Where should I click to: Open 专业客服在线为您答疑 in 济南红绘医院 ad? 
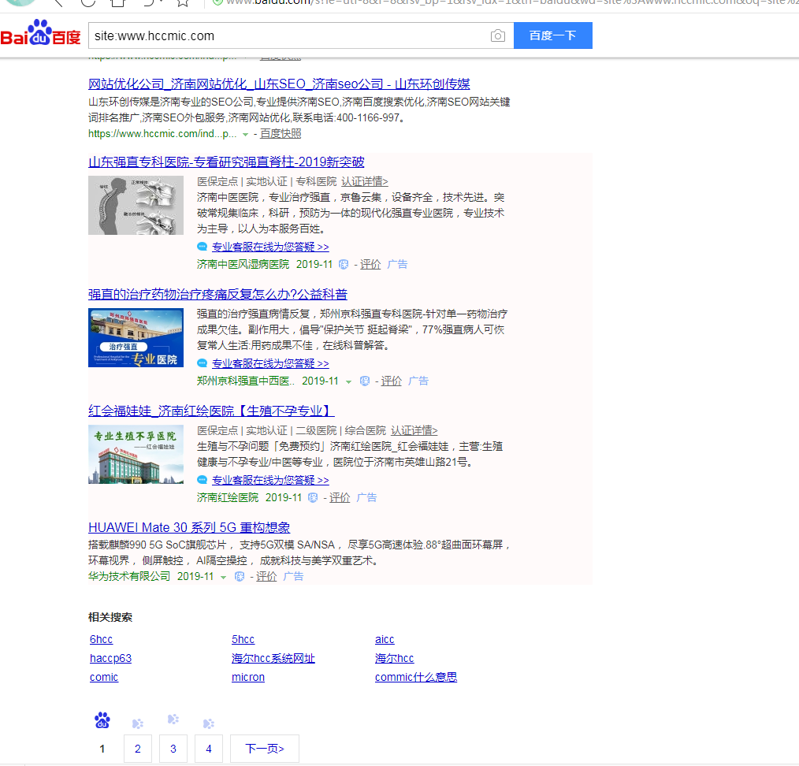tap(270, 480)
